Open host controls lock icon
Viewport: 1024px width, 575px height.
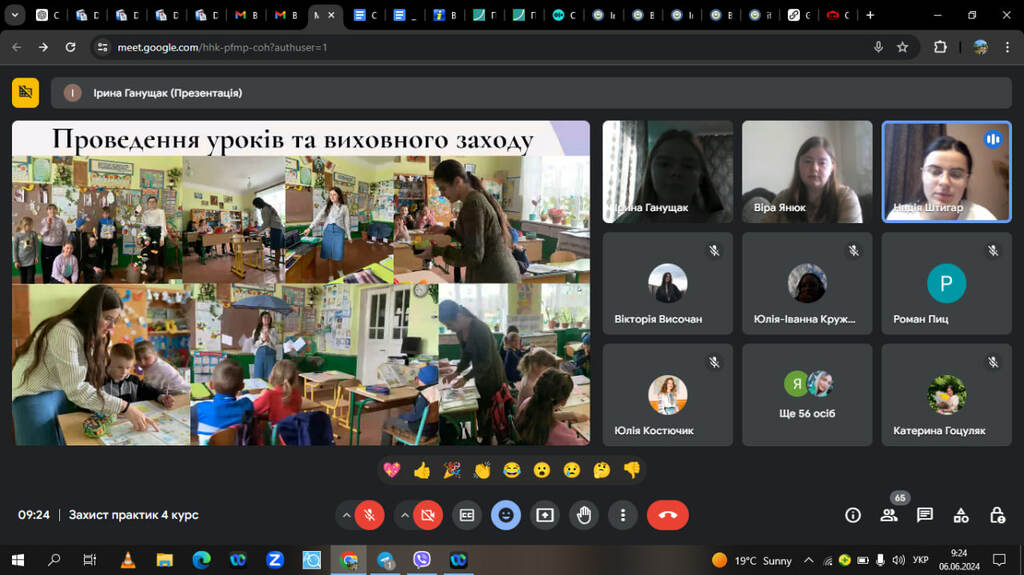[997, 515]
